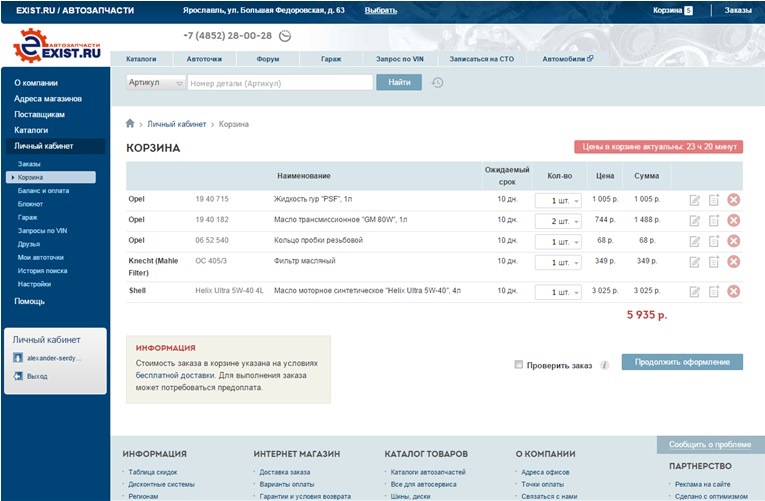Open Адреса магазинов in sidebar
The image size is (765, 501).
pos(48,99)
